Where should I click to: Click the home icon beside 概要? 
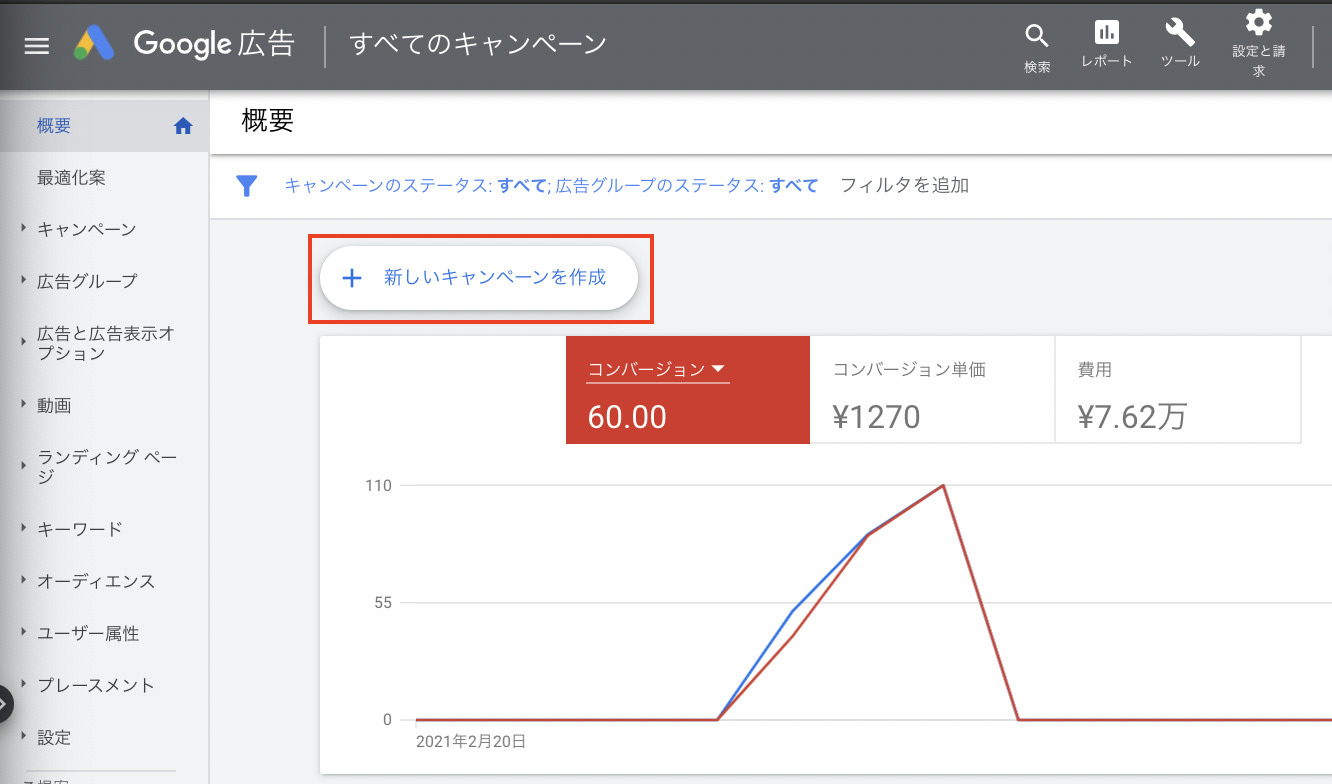182,126
